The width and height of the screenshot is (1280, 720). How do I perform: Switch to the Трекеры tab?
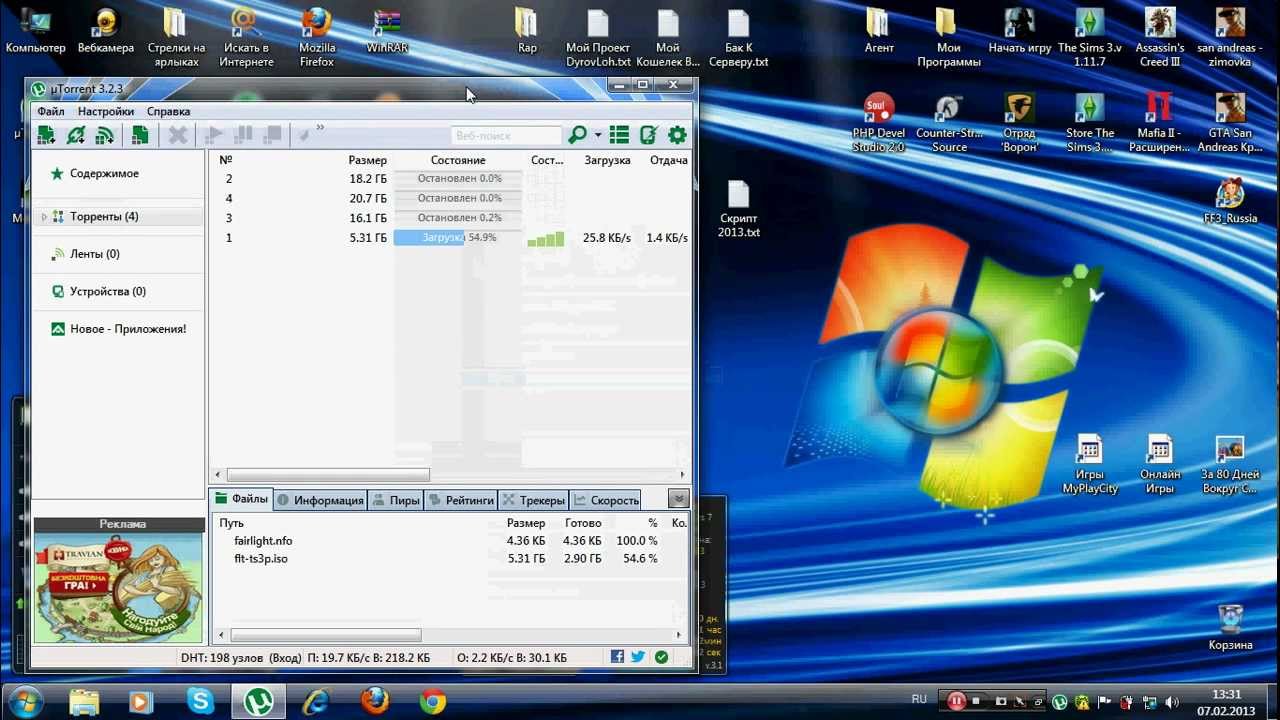[533, 500]
